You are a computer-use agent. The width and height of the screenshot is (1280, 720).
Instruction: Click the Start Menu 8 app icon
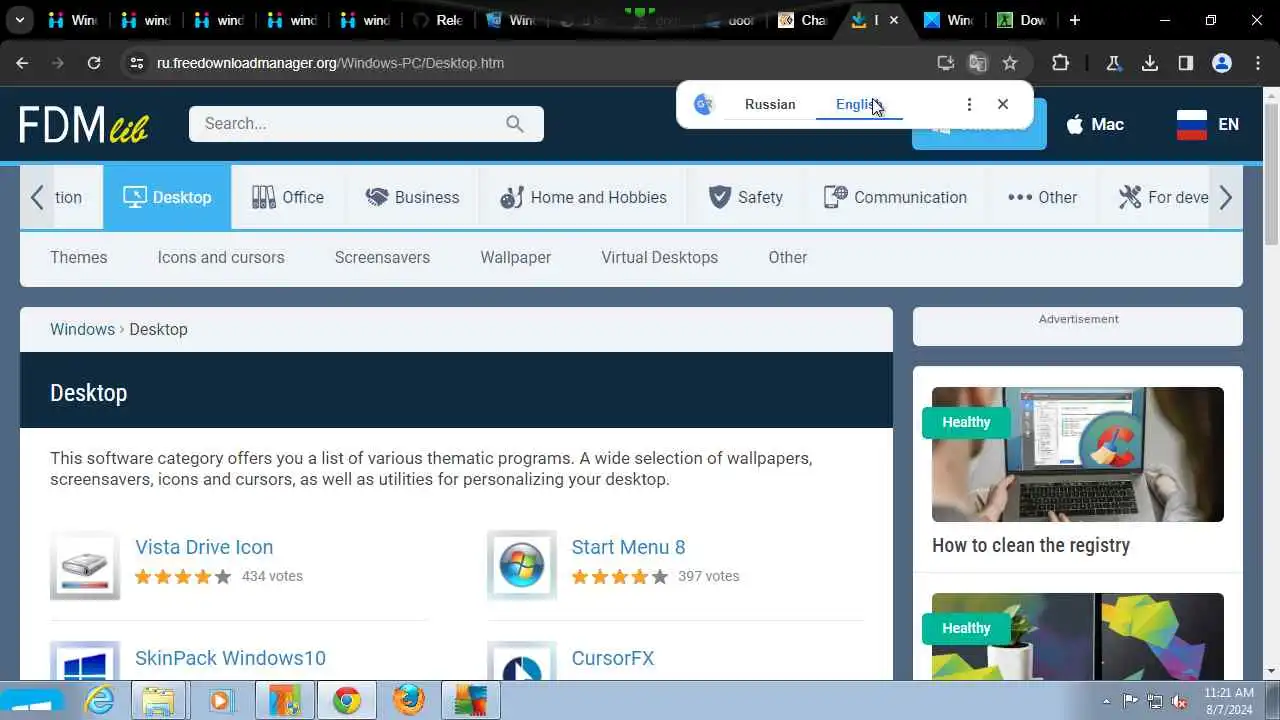522,565
